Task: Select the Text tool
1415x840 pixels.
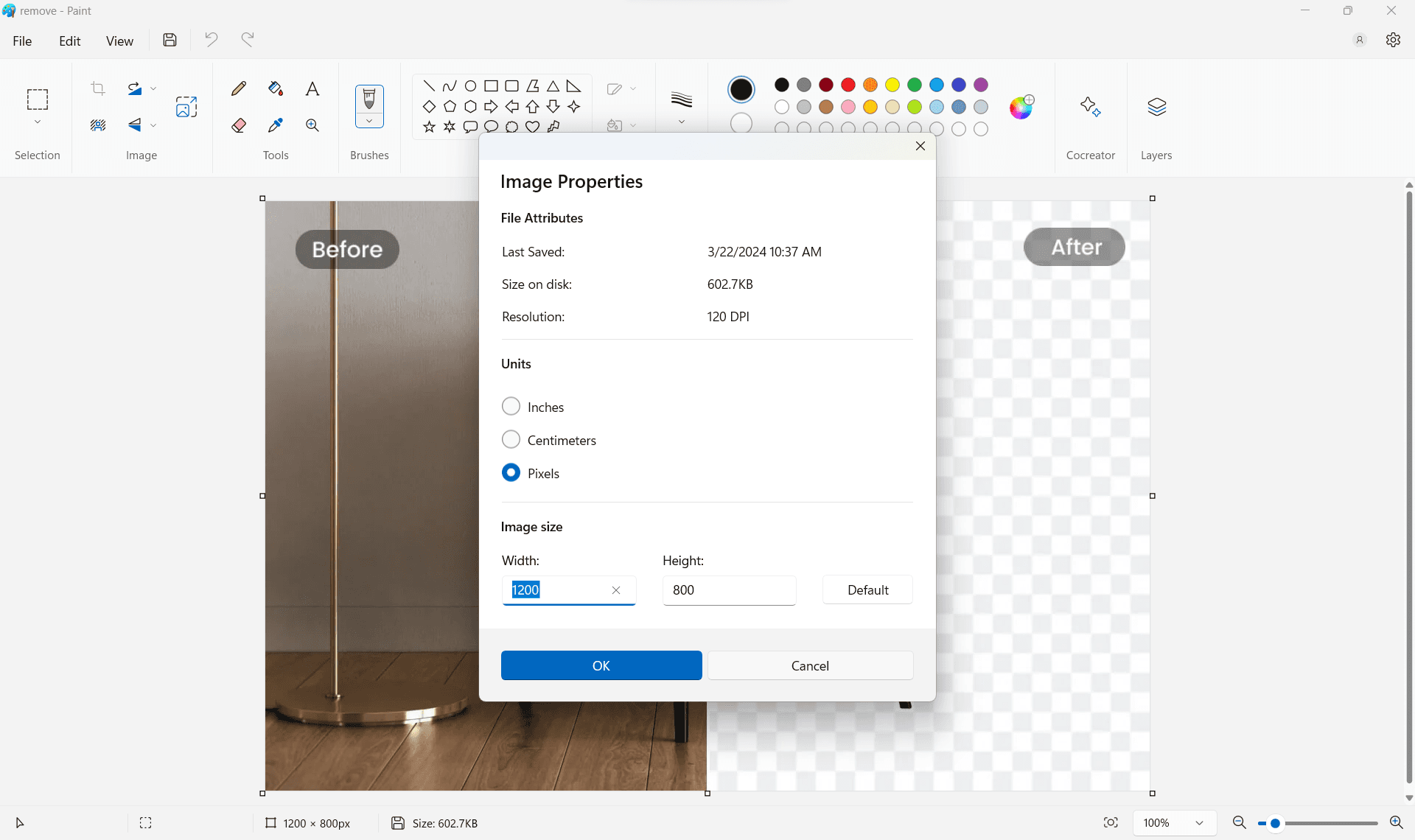Action: (312, 89)
